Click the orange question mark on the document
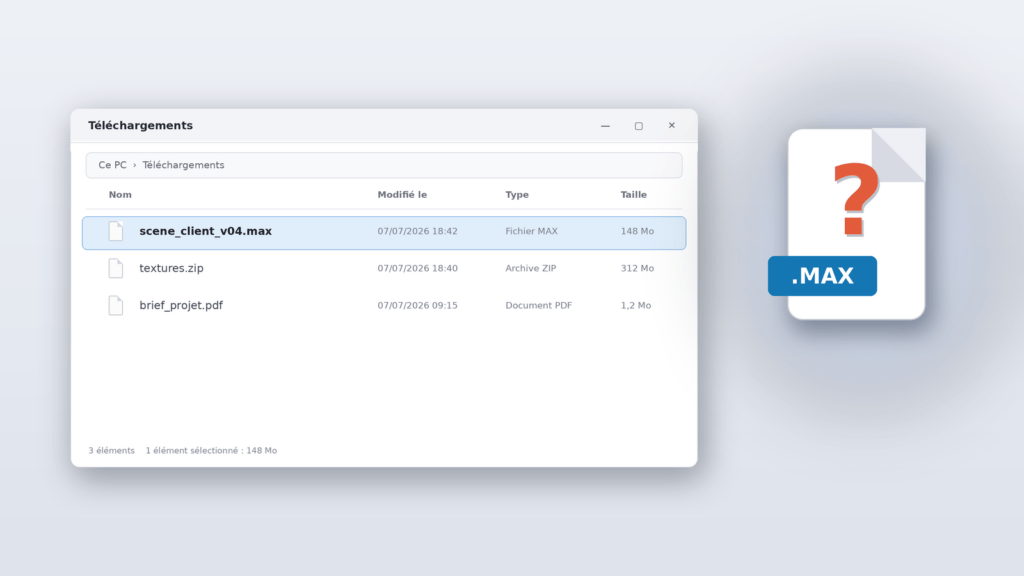 (856, 199)
